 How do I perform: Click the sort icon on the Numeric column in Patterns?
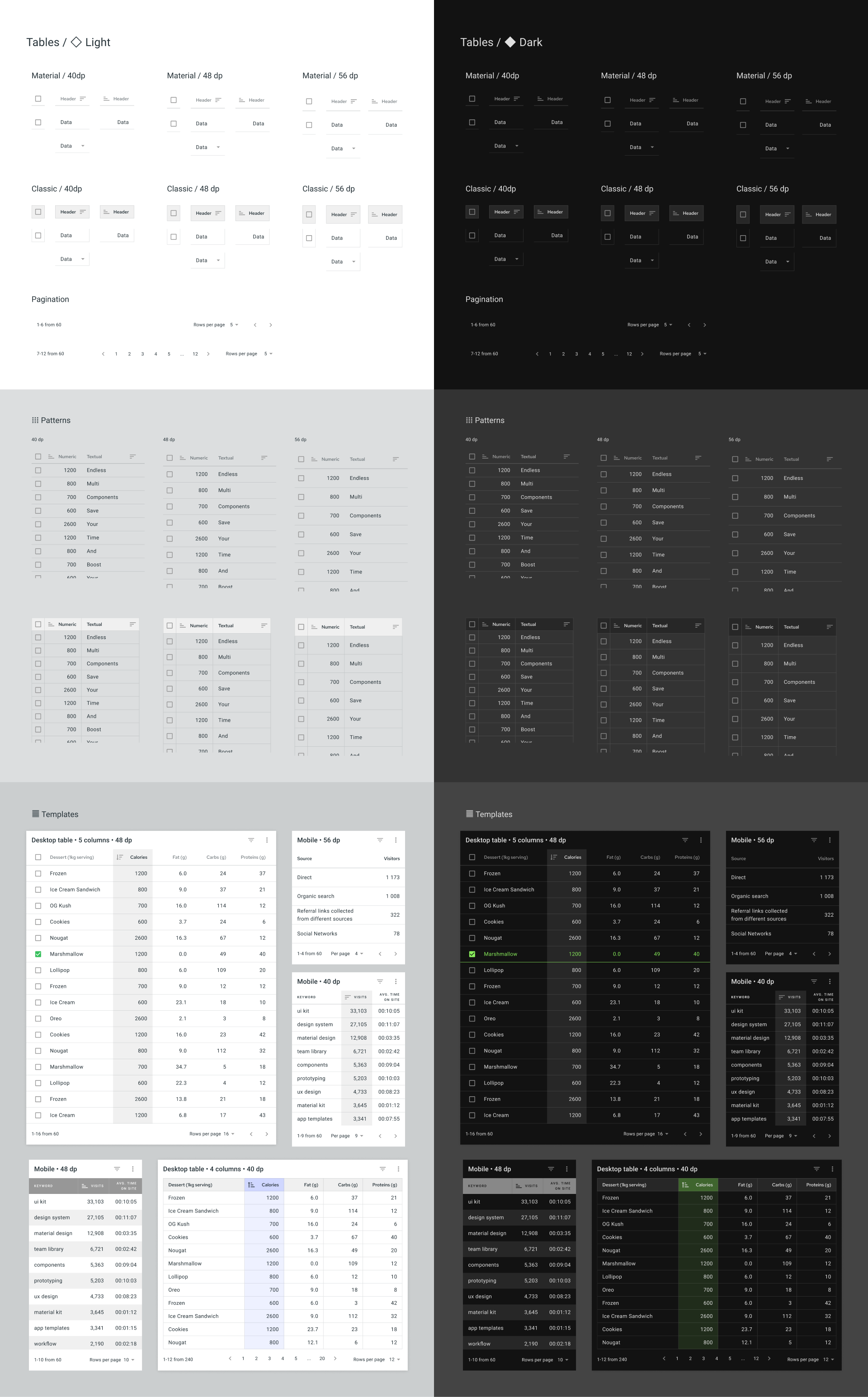click(x=51, y=456)
